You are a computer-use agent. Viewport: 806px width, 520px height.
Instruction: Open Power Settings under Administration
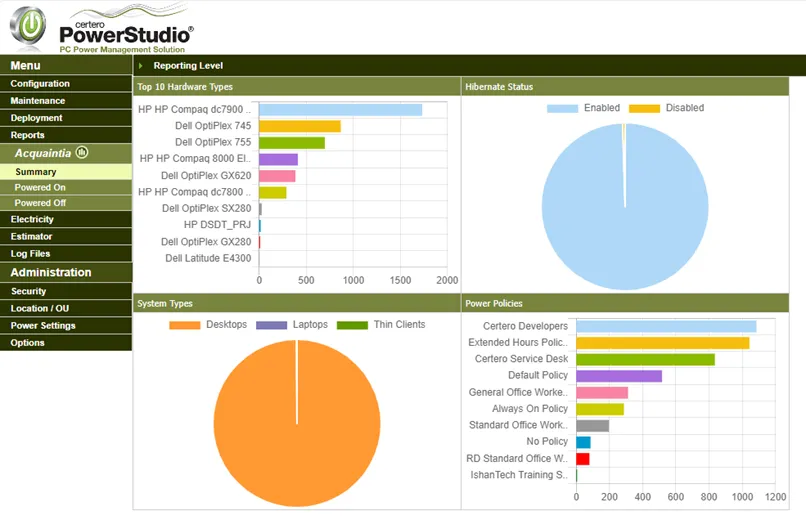pyautogui.click(x=43, y=326)
